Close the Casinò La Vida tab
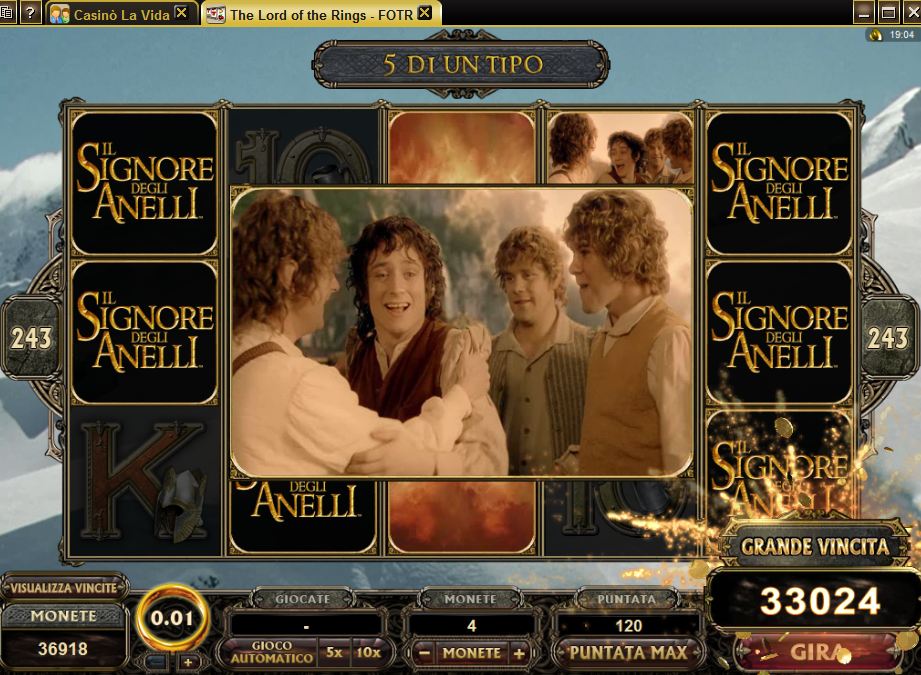 click(x=182, y=12)
